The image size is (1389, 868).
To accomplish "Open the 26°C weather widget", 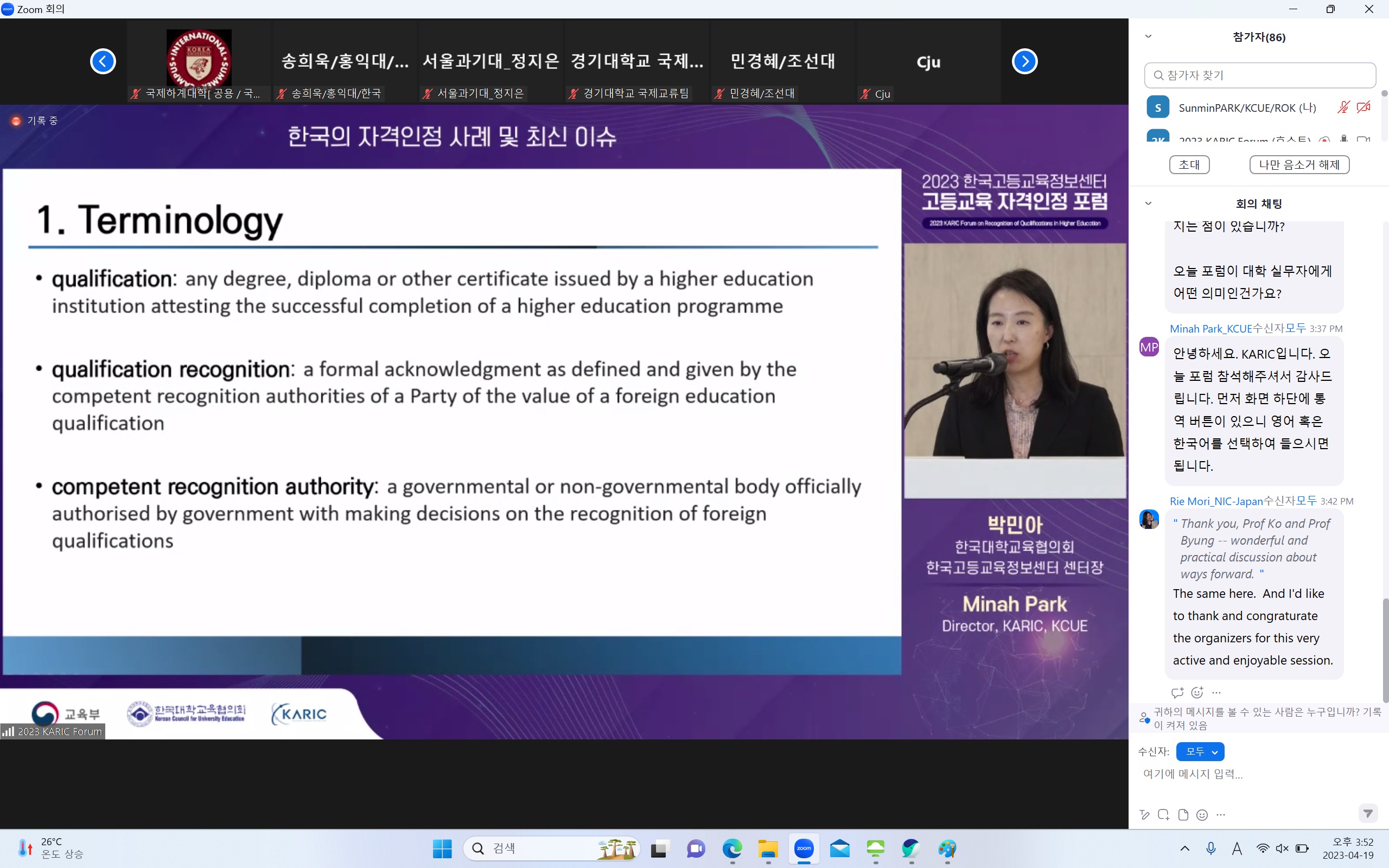I will [50, 848].
